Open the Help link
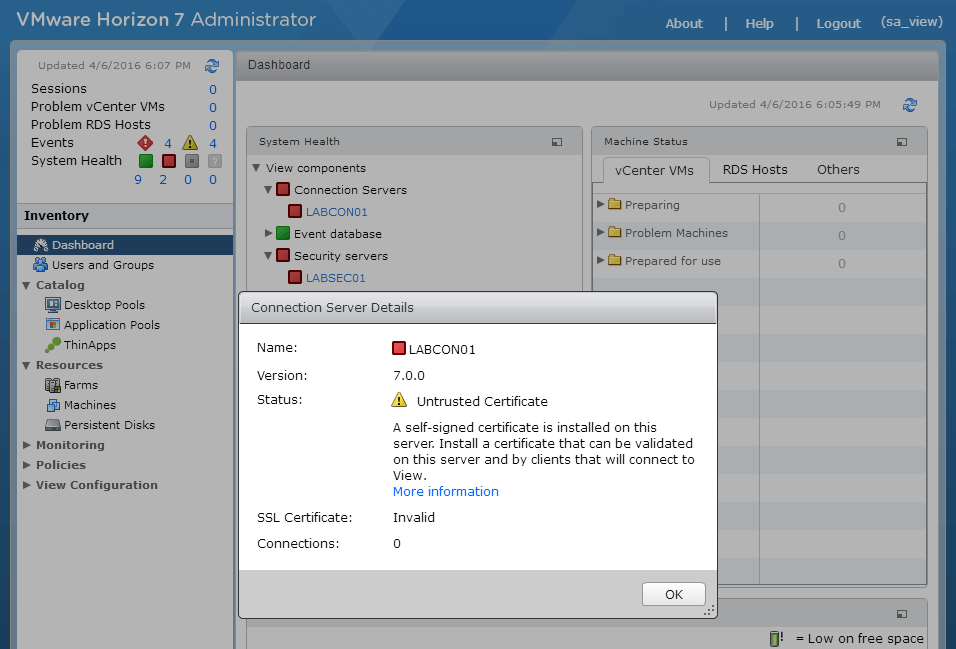Image resolution: width=956 pixels, height=649 pixels. click(x=759, y=23)
